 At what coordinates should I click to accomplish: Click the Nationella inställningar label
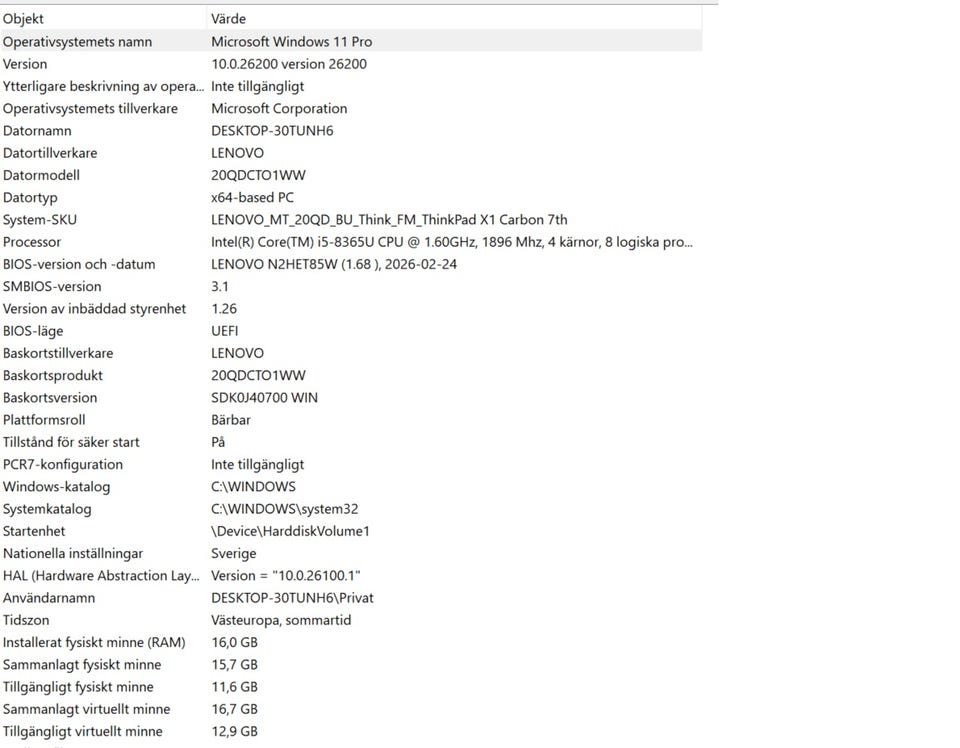coord(73,553)
